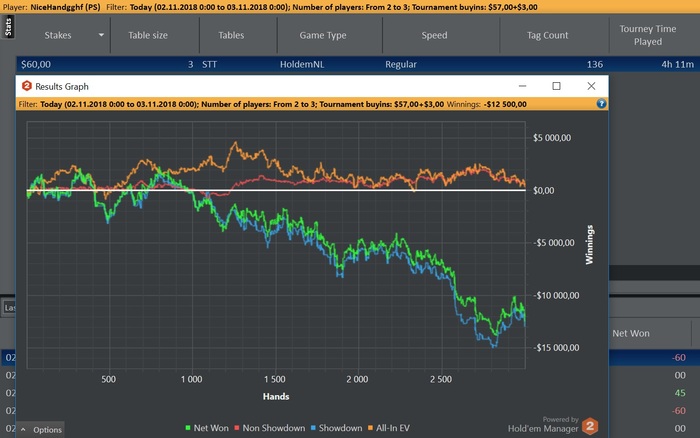The width and height of the screenshot is (700, 438).
Task: Click the Hold'em Manager 2 logo icon
Action: pos(590,426)
